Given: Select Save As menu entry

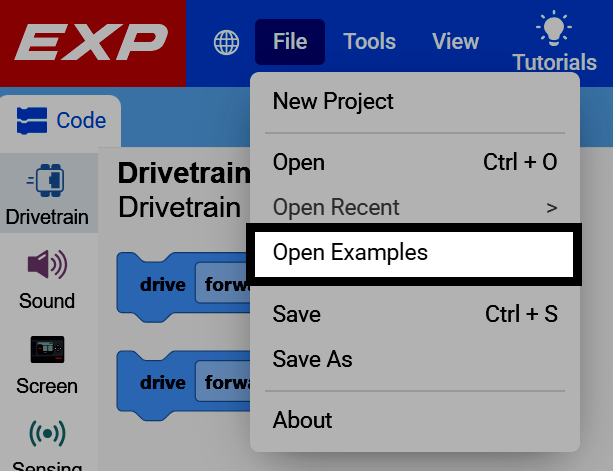Looking at the screenshot, I should pyautogui.click(x=415, y=359).
